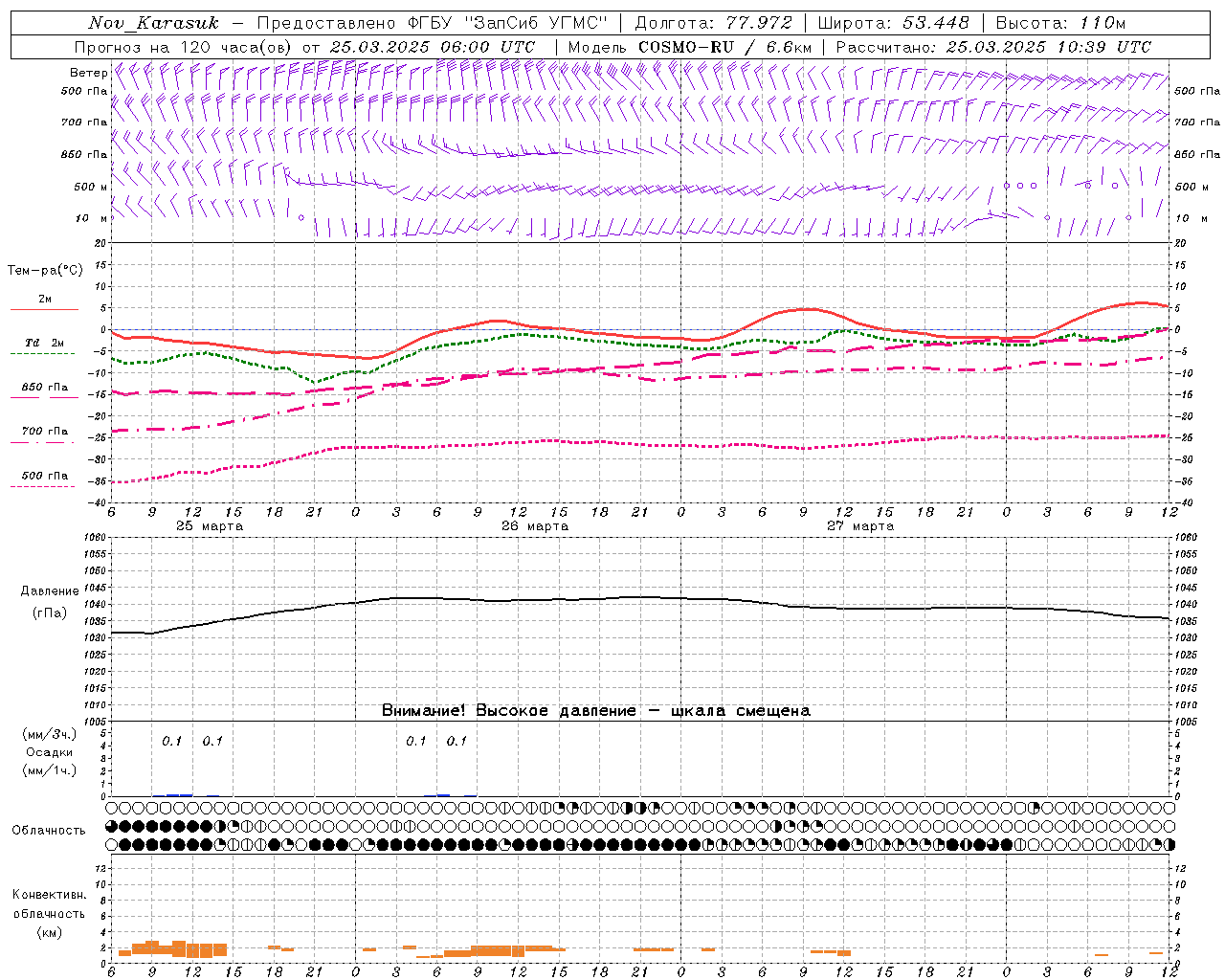
Task: Click the dashed line sample under the Td 2м legend entry
Action: point(43,354)
